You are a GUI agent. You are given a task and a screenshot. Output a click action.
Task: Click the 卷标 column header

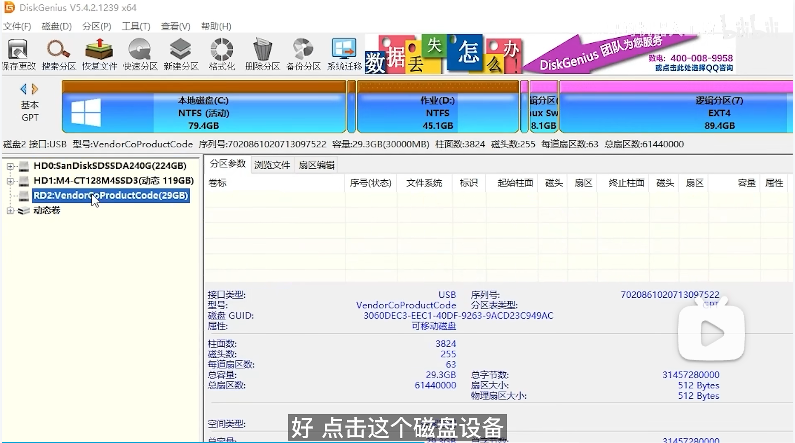pos(275,183)
